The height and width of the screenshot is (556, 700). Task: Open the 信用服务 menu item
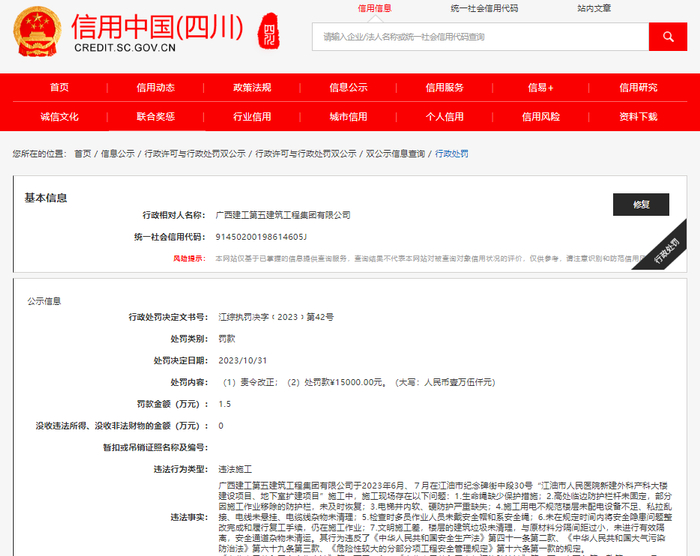click(445, 88)
